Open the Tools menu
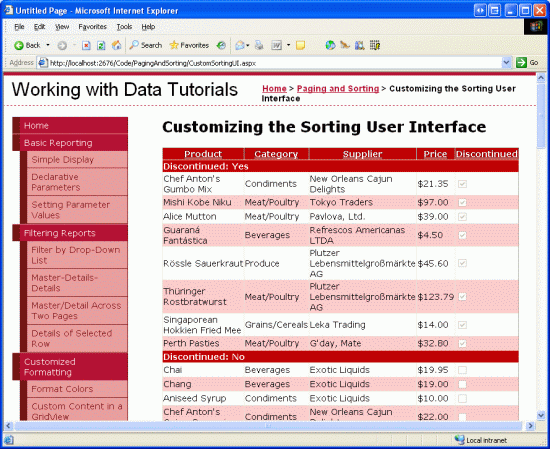 tap(124, 27)
